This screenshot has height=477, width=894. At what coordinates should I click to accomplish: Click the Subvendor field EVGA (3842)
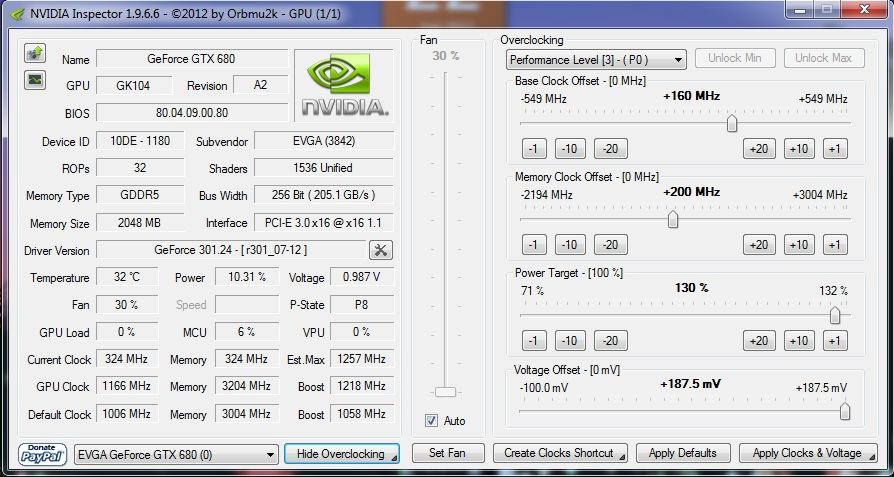[324, 141]
